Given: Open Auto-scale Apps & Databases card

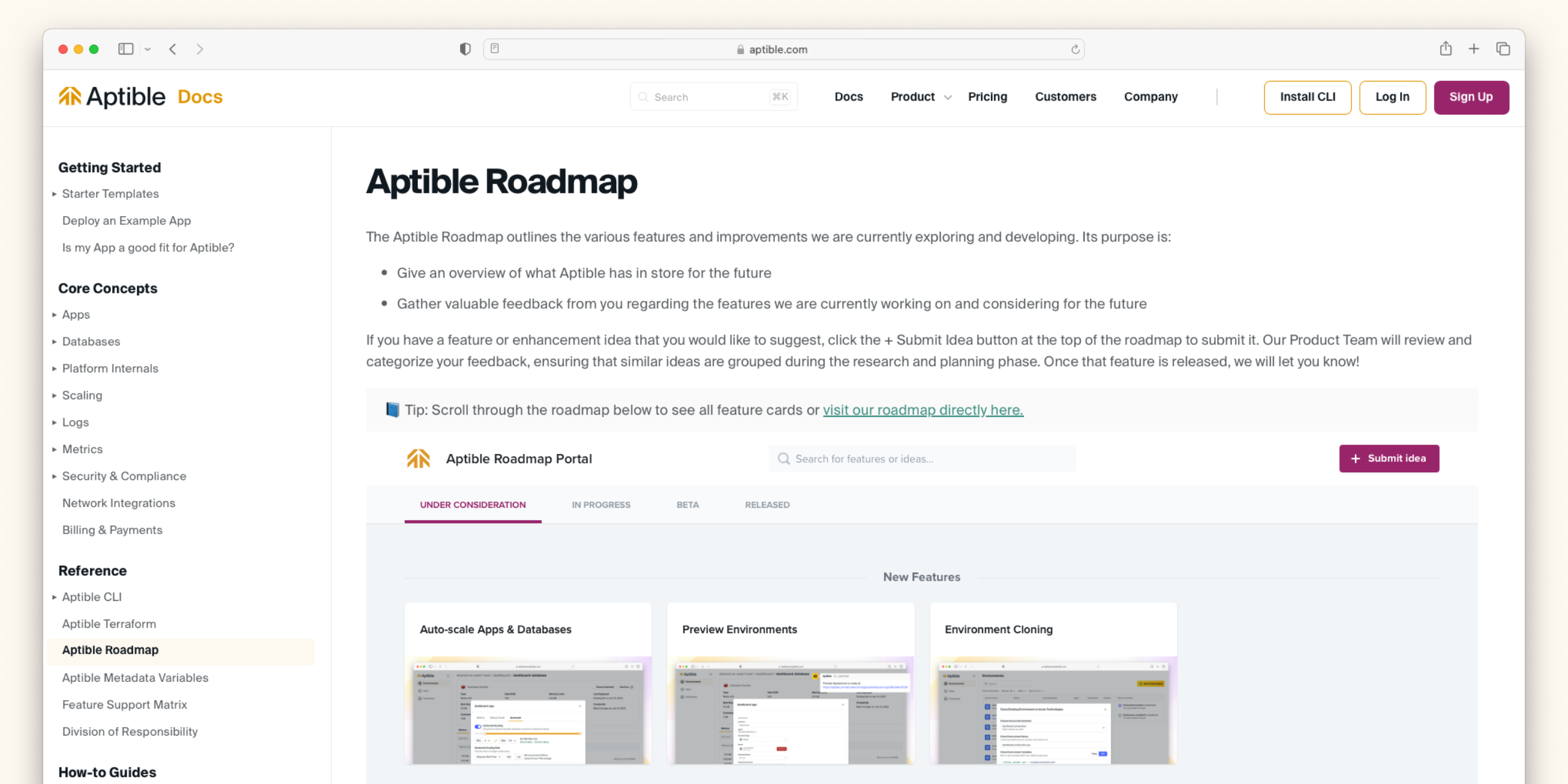Looking at the screenshot, I should point(528,684).
